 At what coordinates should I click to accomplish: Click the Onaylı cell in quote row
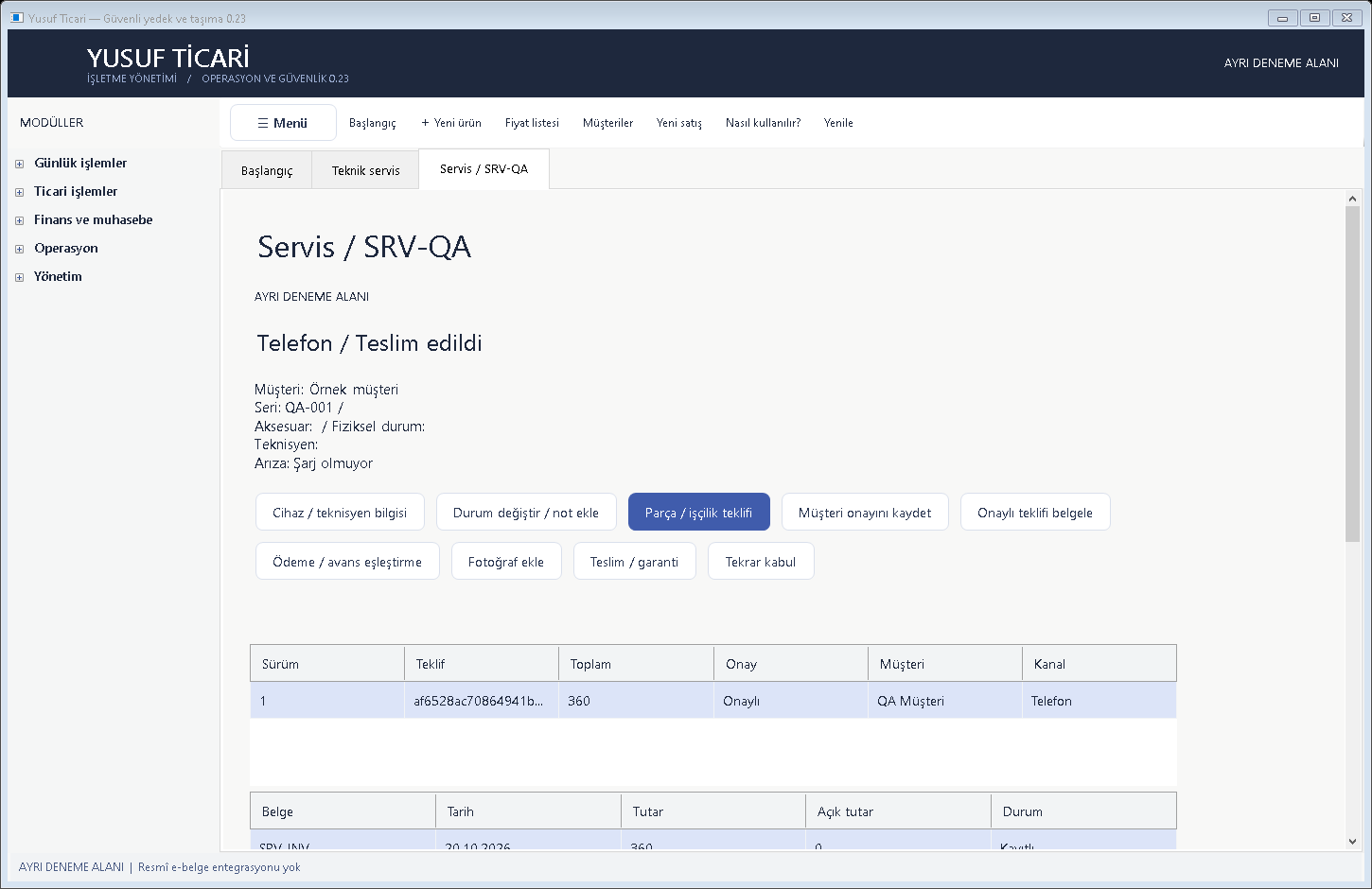tap(791, 701)
